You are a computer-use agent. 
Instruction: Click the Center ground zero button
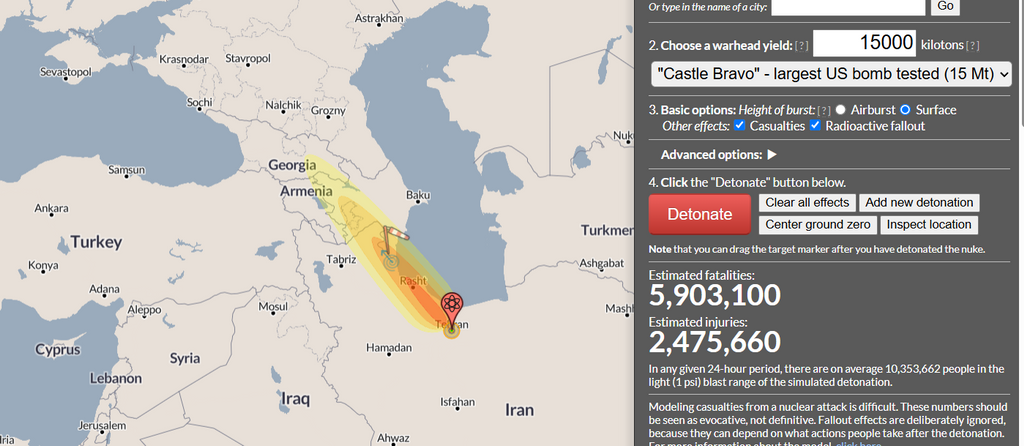[x=818, y=225]
